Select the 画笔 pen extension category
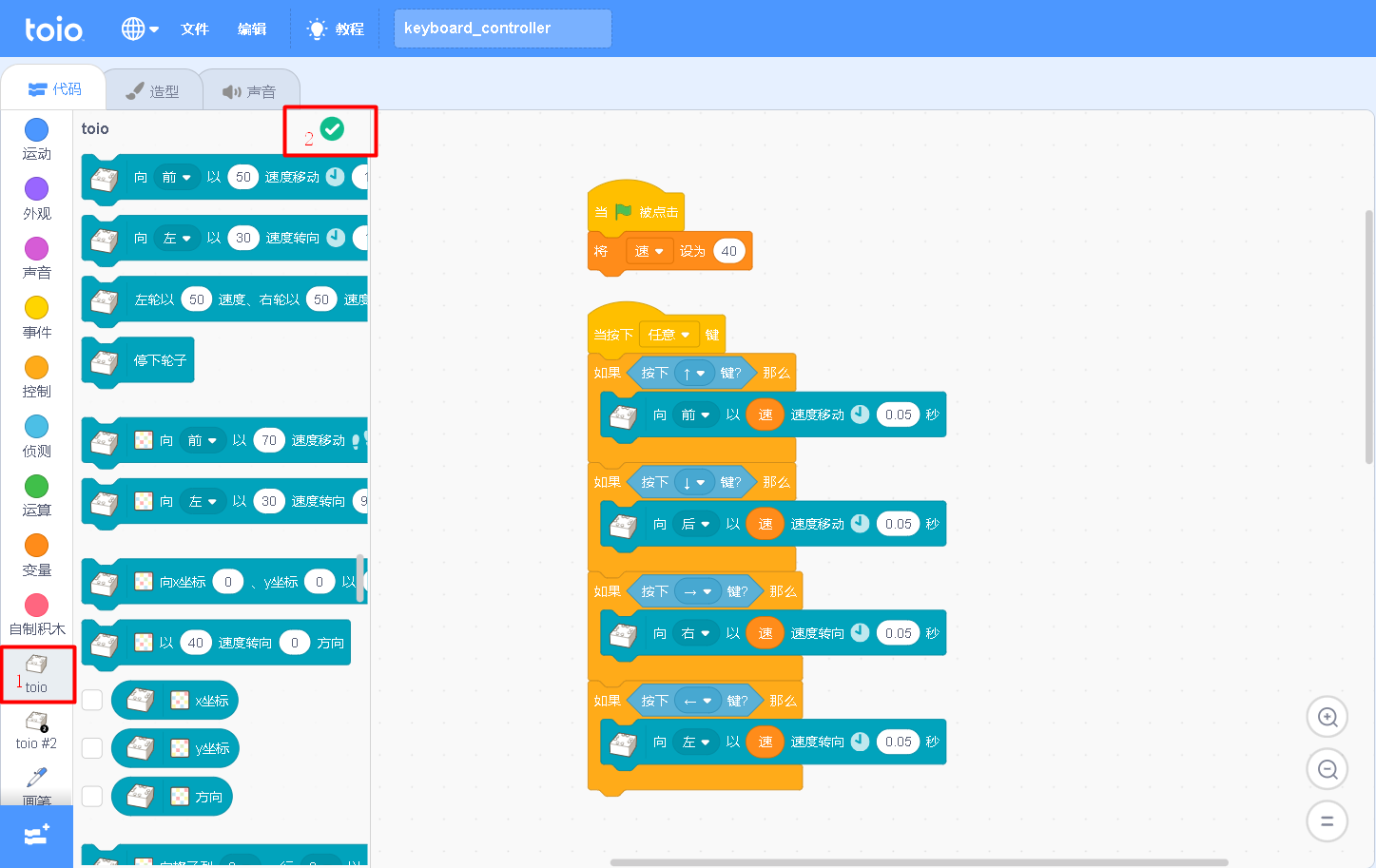Screen dimensions: 1376x868 [x=36, y=785]
